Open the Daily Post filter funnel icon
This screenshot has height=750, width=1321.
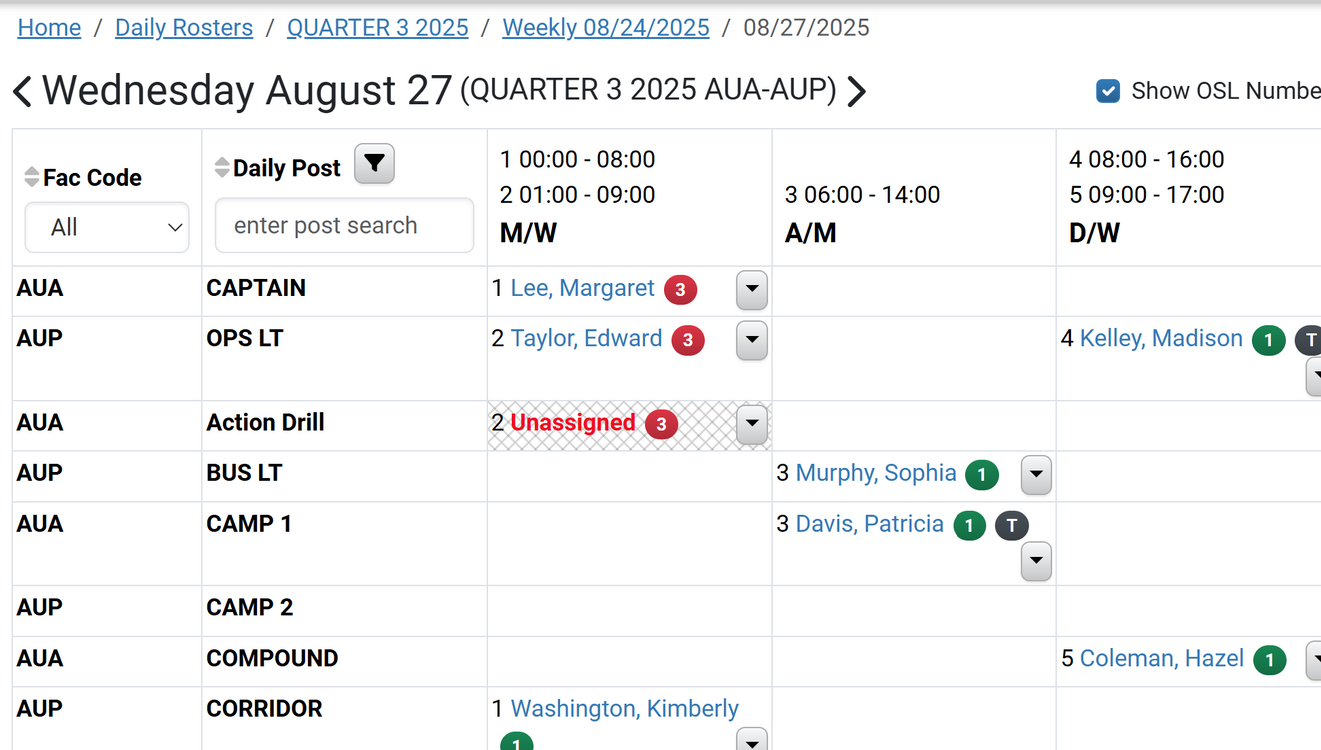[x=375, y=164]
